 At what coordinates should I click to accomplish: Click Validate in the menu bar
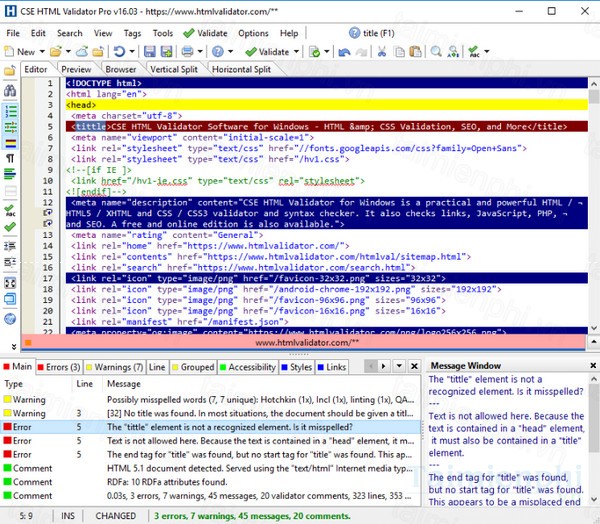205,33
